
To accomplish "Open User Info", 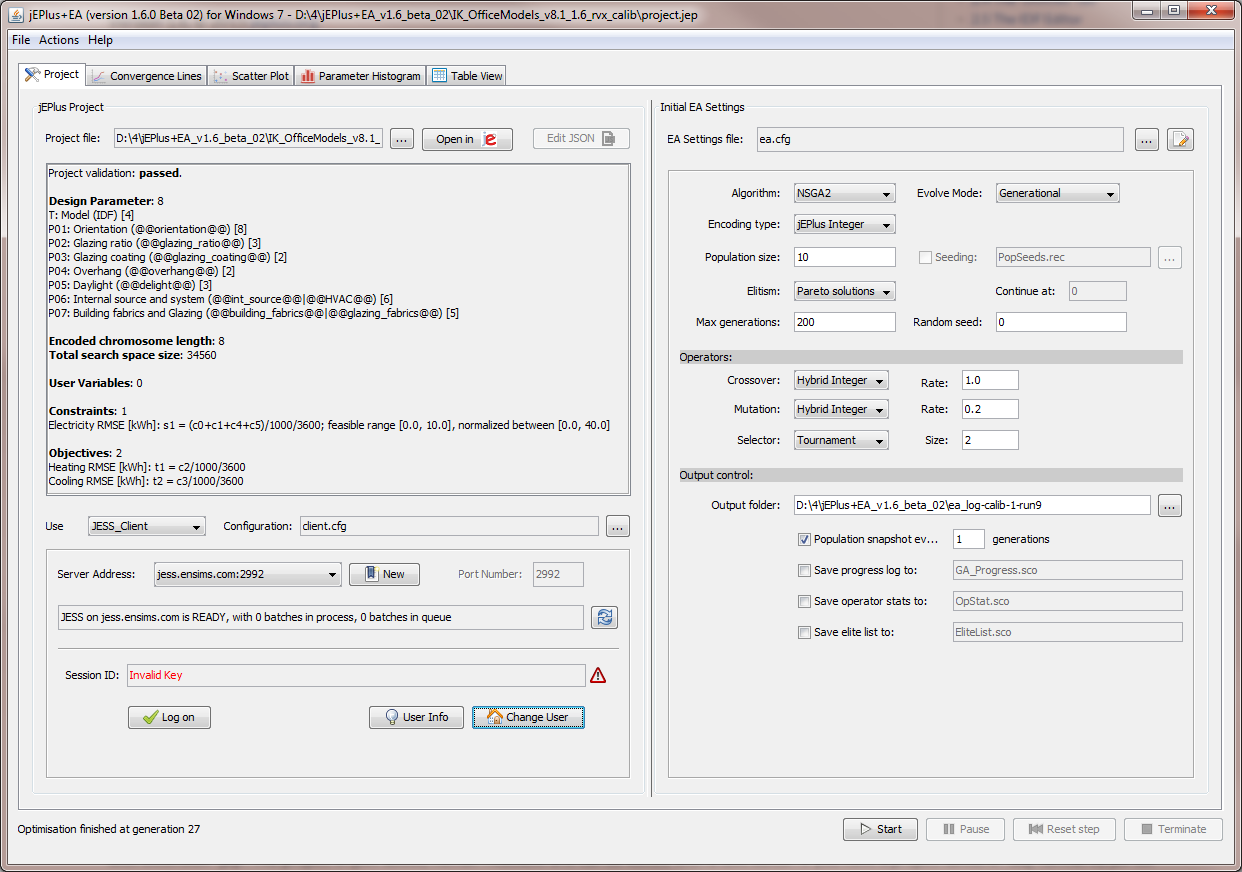I will (416, 717).
